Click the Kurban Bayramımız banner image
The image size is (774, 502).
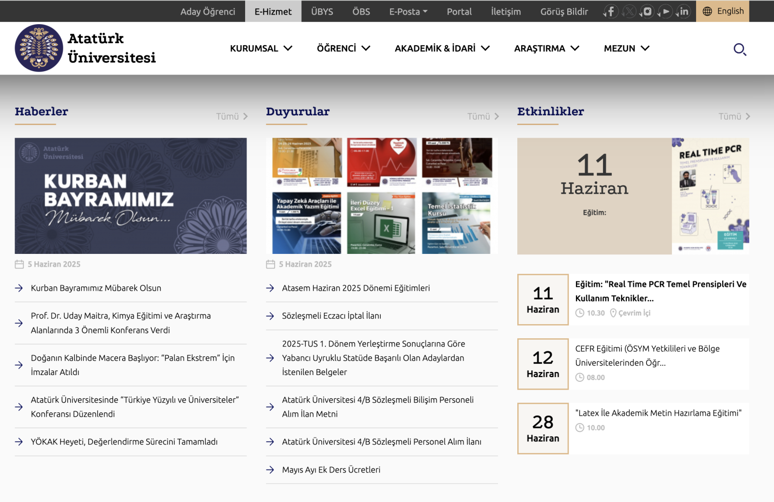click(x=131, y=196)
